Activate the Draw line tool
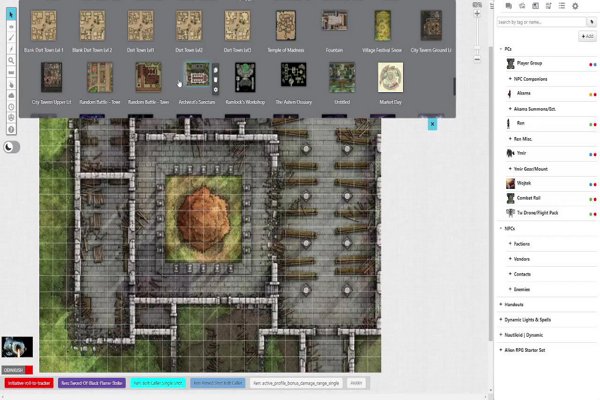This screenshot has height=400, width=600. pyautogui.click(x=11, y=38)
